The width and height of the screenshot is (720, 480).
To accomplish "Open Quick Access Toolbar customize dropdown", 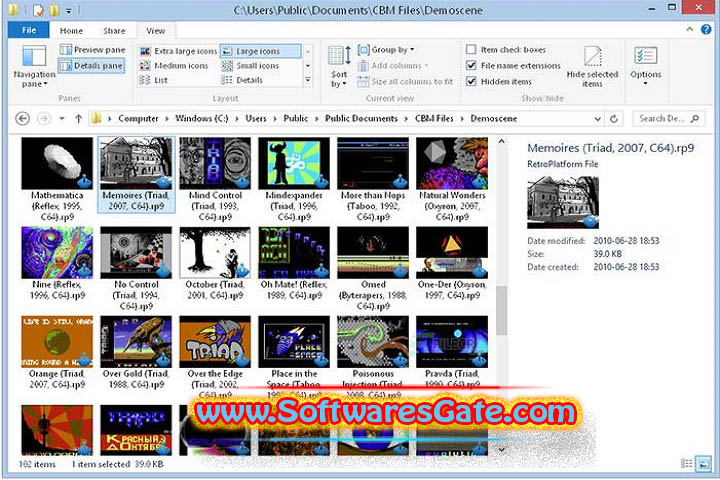I will pyautogui.click(x=68, y=10).
